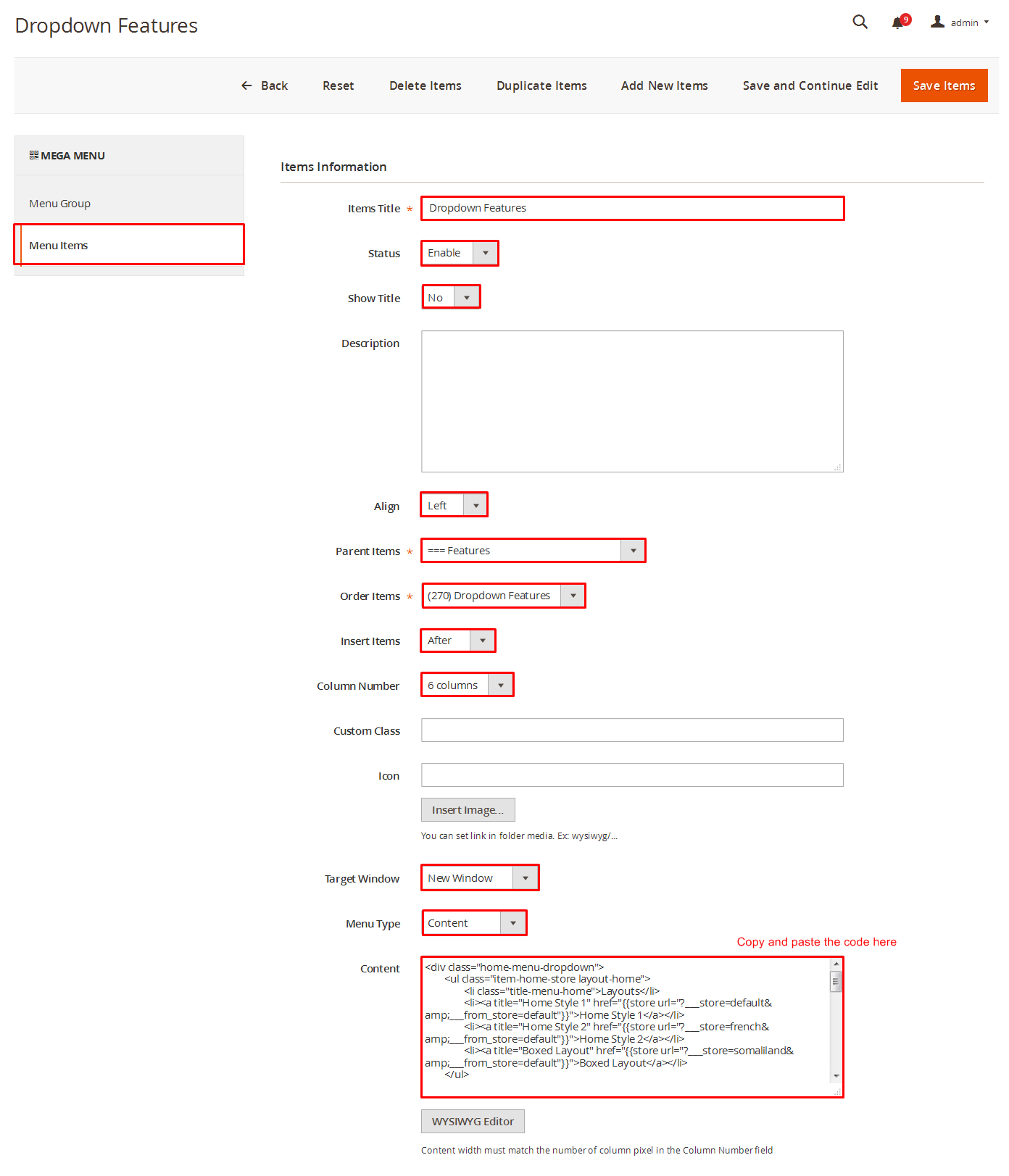Click the Insert Image button
This screenshot has height=1176, width=1009.
point(468,810)
